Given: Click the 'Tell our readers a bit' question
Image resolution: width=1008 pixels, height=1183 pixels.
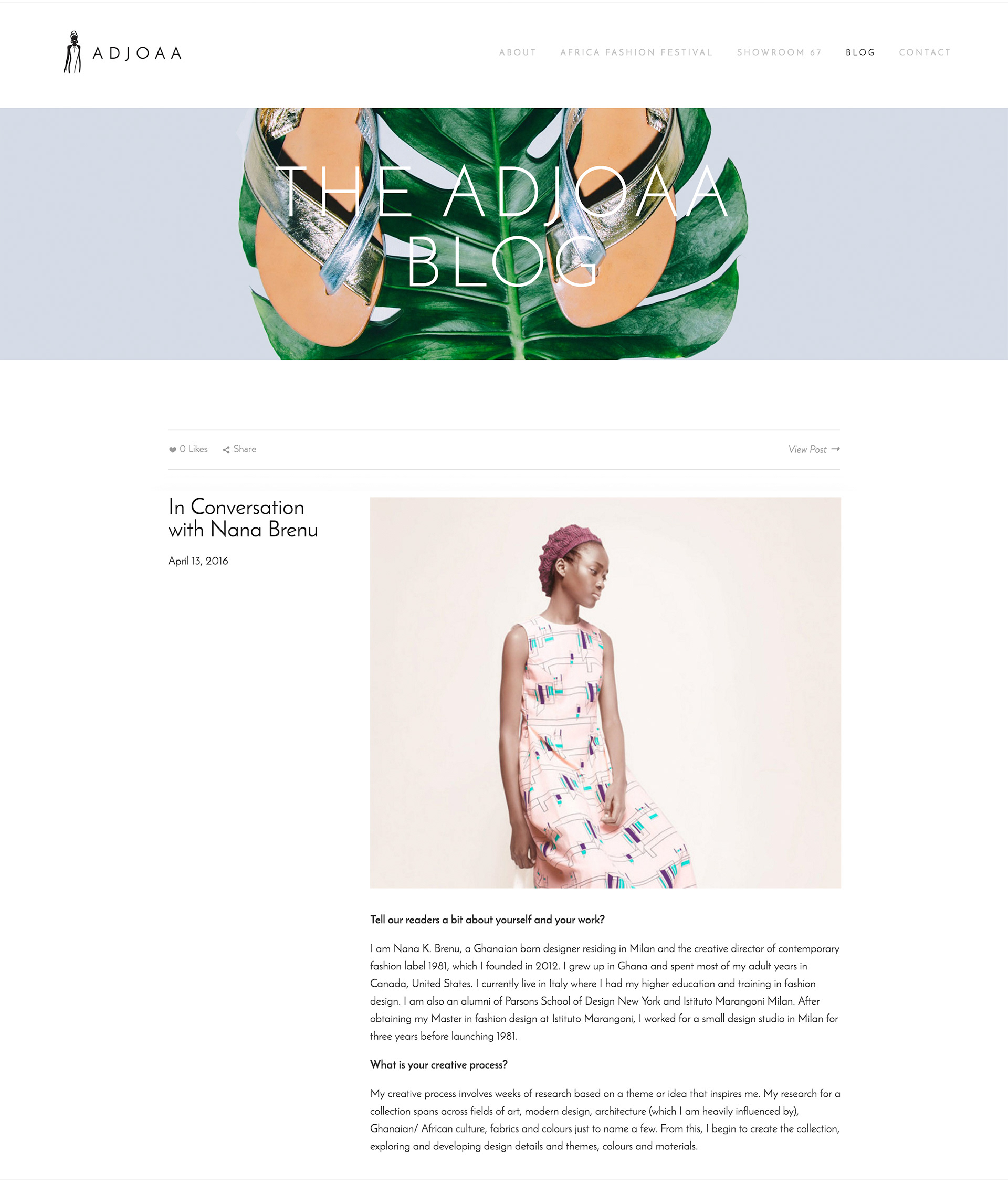Looking at the screenshot, I should coord(487,920).
